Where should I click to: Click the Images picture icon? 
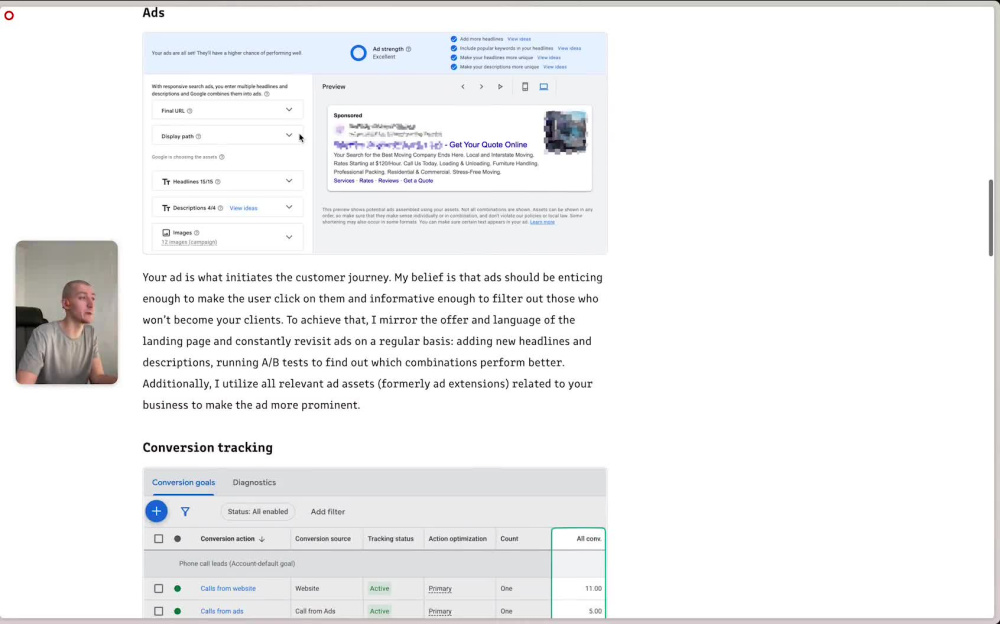[x=166, y=233]
